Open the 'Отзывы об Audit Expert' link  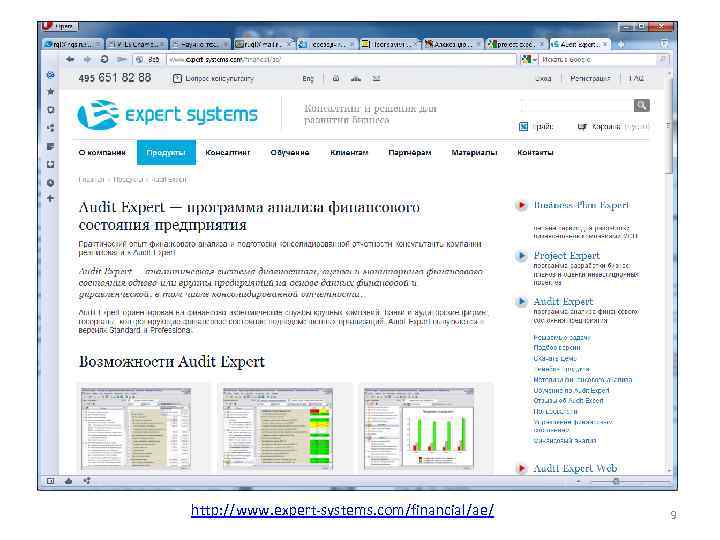(568, 401)
